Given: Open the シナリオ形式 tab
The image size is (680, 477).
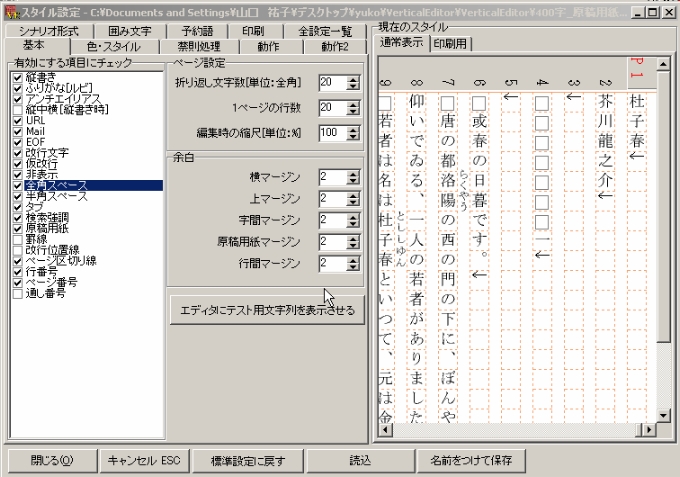Looking at the screenshot, I should click(x=48, y=31).
